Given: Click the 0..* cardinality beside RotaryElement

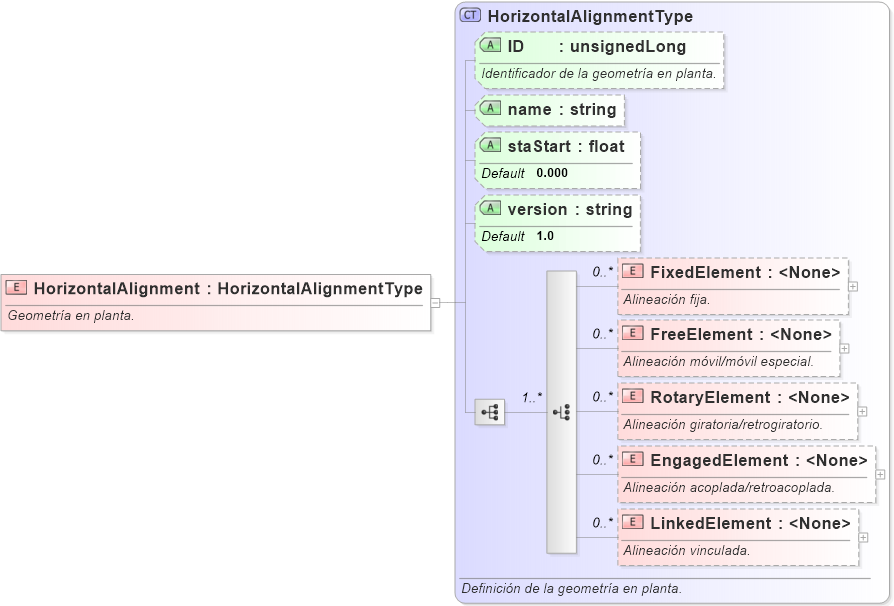Looking at the screenshot, I should pos(603,397).
